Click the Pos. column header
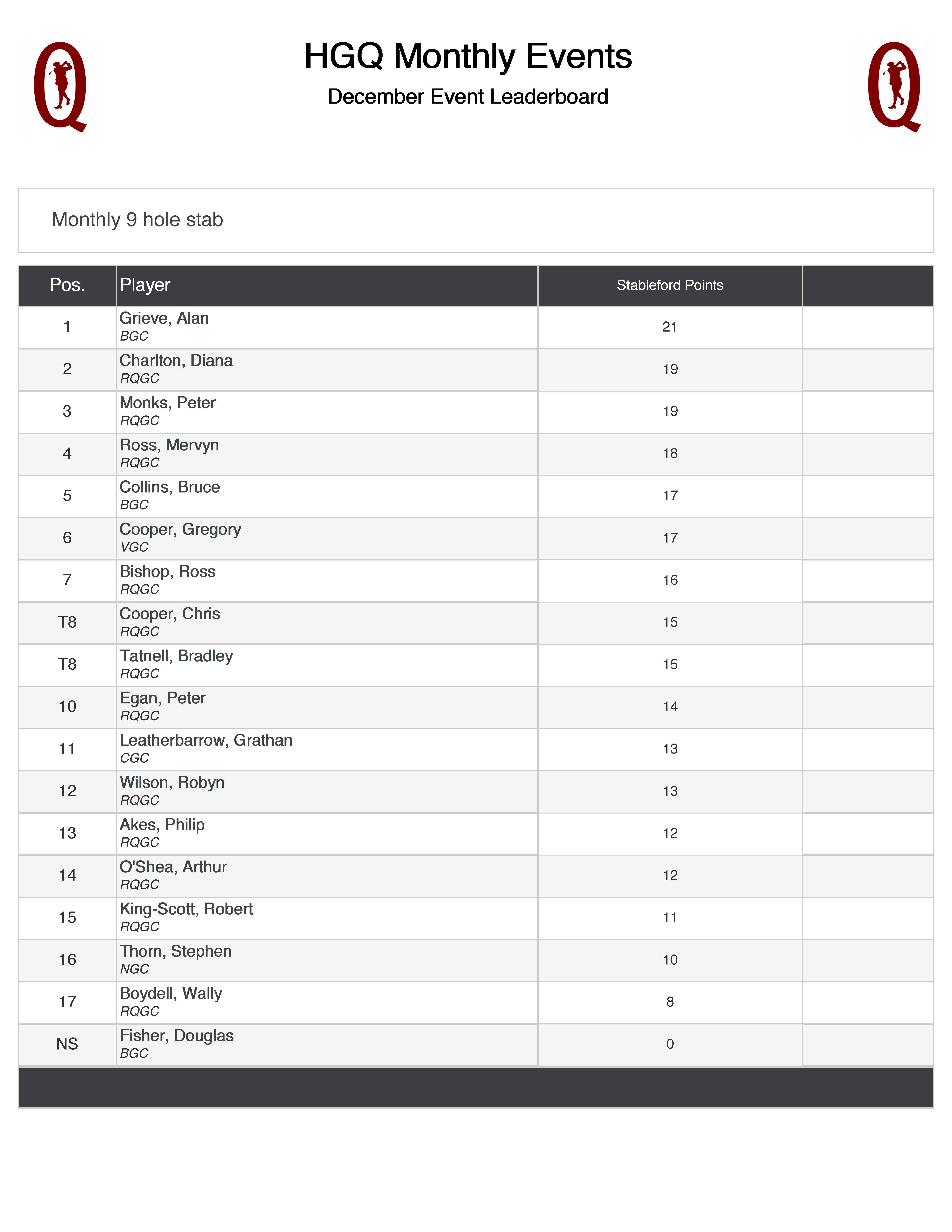Screen dimensions: 952x1232 click(67, 285)
